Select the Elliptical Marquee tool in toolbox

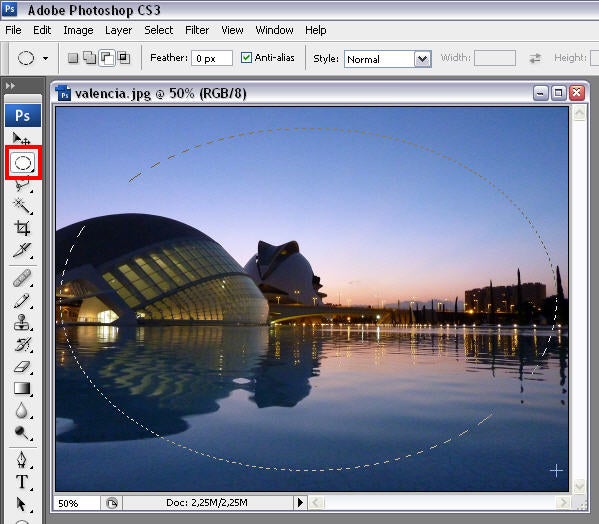point(23,163)
